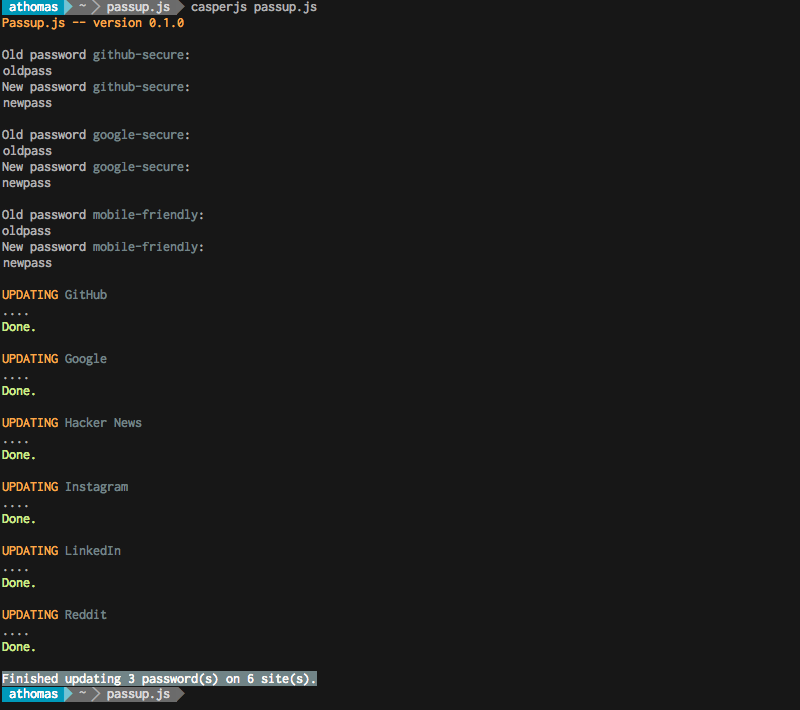Click the 'UPDATING Instagram' line
Viewport: 800px width, 710px height.
[x=65, y=487]
